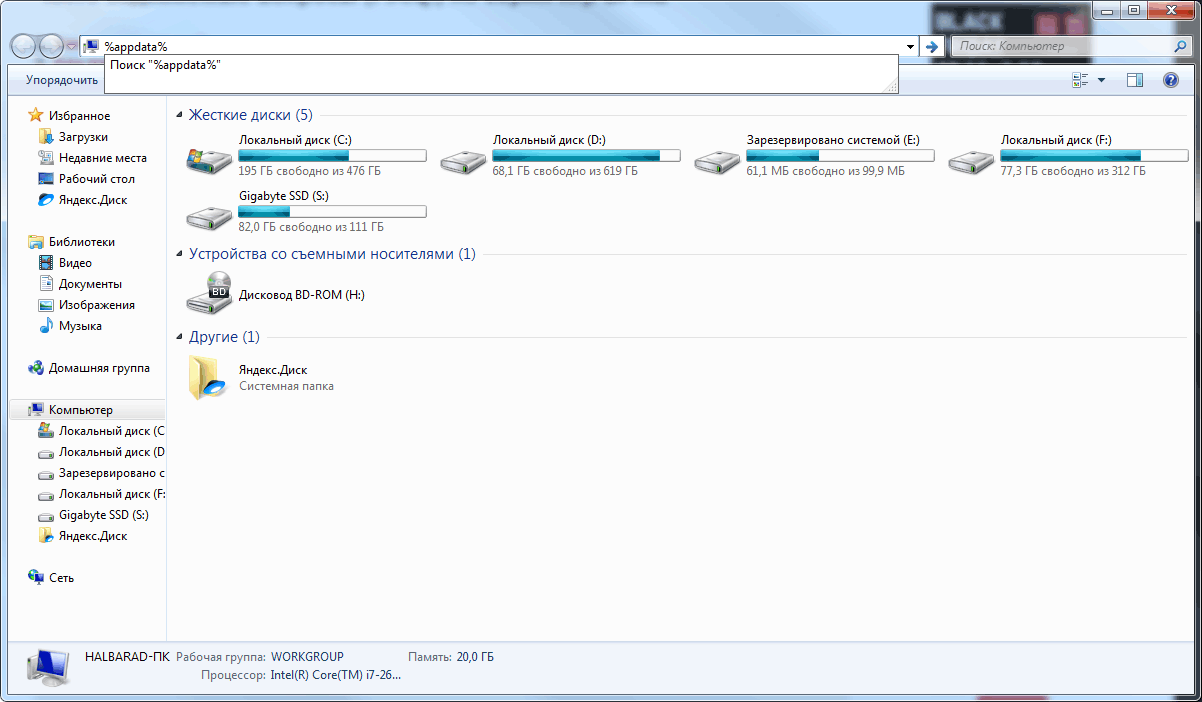Open the Упорядочить menu
Screen dimensions: 1202x702
point(62,80)
